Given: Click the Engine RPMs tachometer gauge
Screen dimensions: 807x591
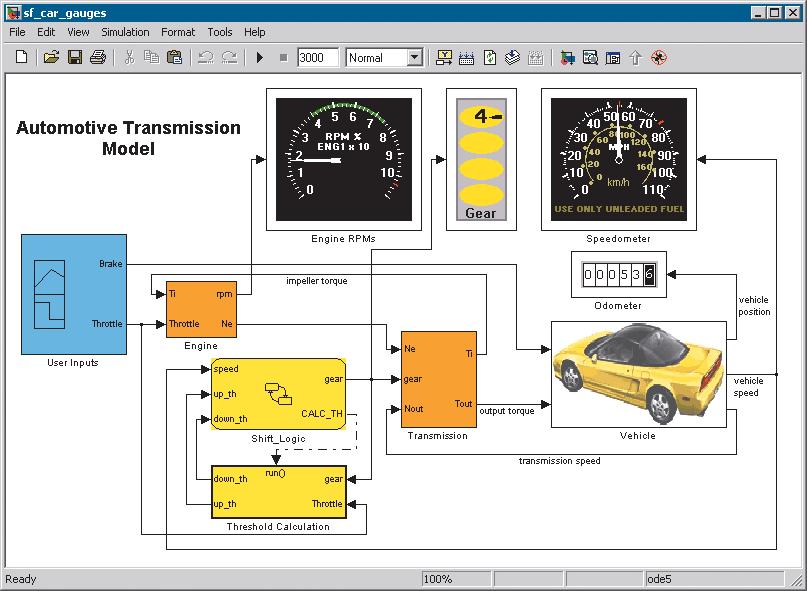Looking at the screenshot, I should tap(344, 159).
